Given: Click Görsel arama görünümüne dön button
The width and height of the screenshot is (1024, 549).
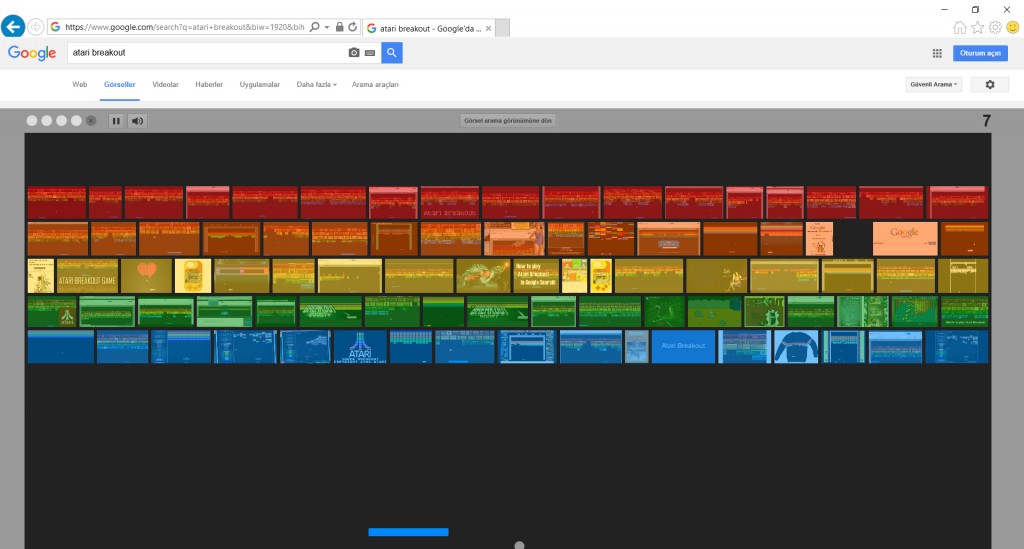Looking at the screenshot, I should (507, 121).
